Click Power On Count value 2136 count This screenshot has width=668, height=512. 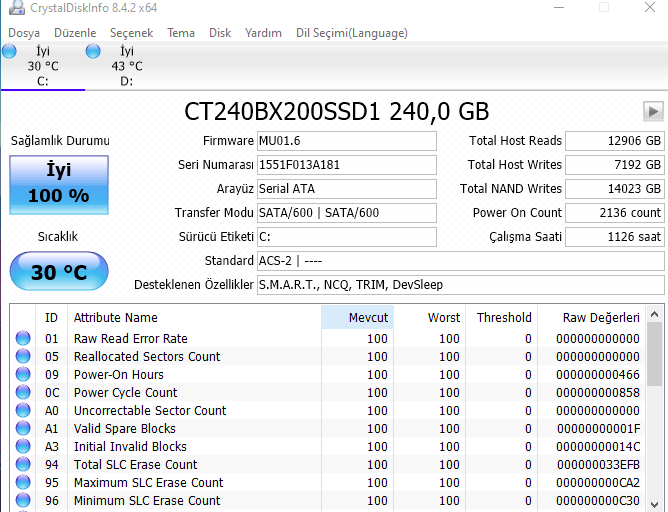pyautogui.click(x=615, y=213)
